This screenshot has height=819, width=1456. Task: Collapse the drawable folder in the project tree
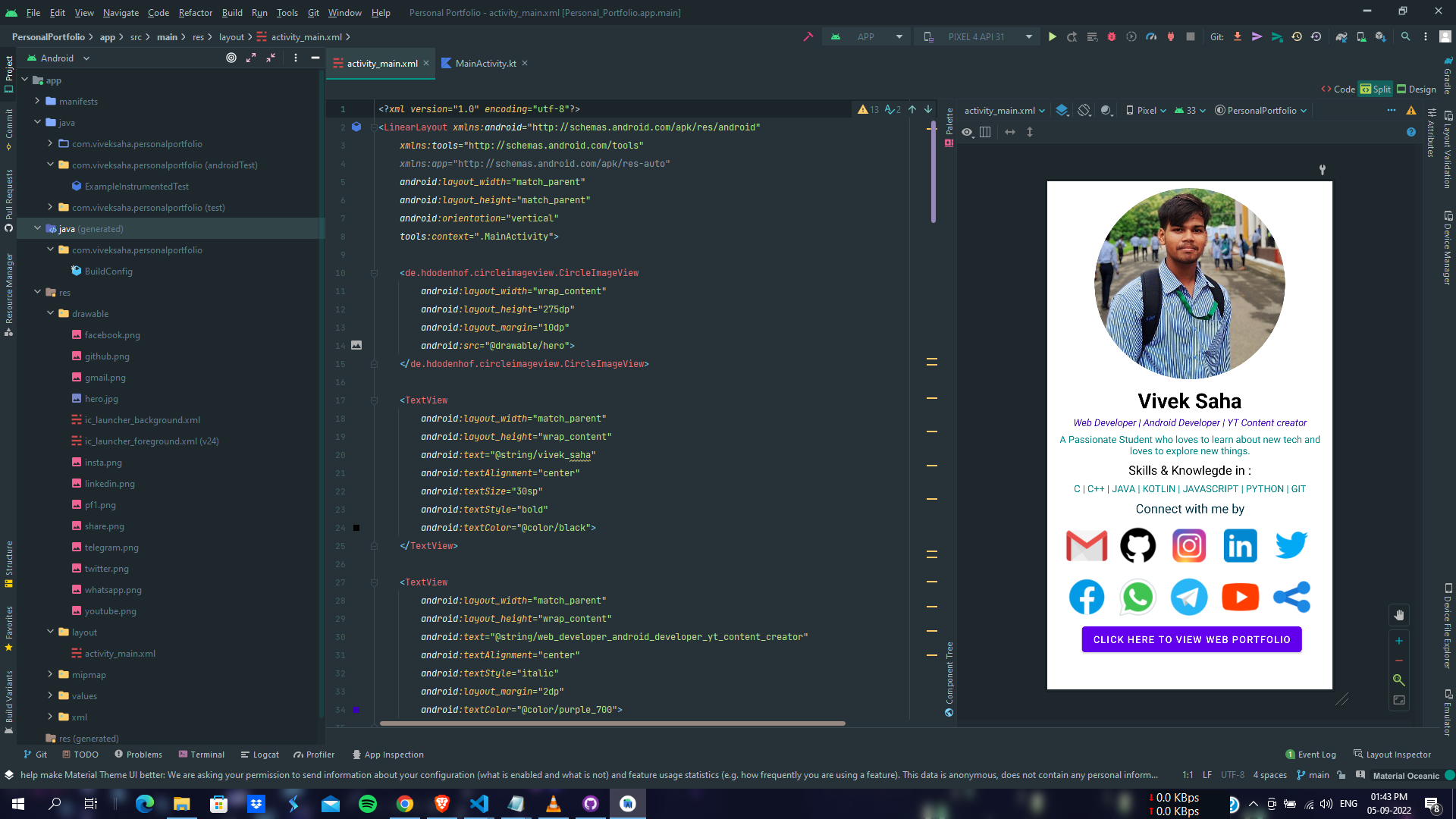click(52, 313)
